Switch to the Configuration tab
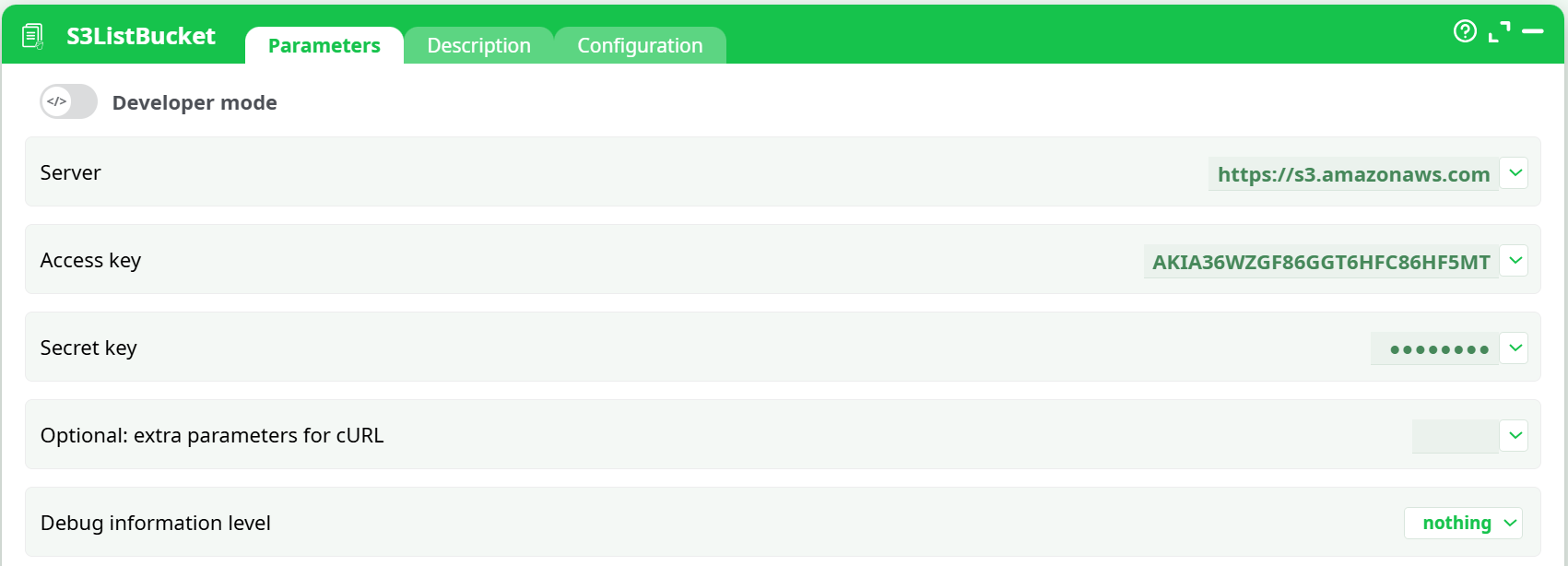This screenshot has height=566, width=1568. [640, 45]
